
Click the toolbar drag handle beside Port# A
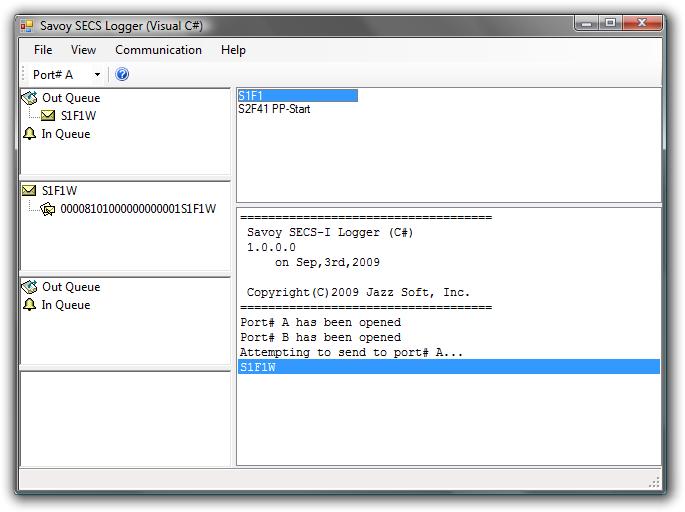click(23, 74)
